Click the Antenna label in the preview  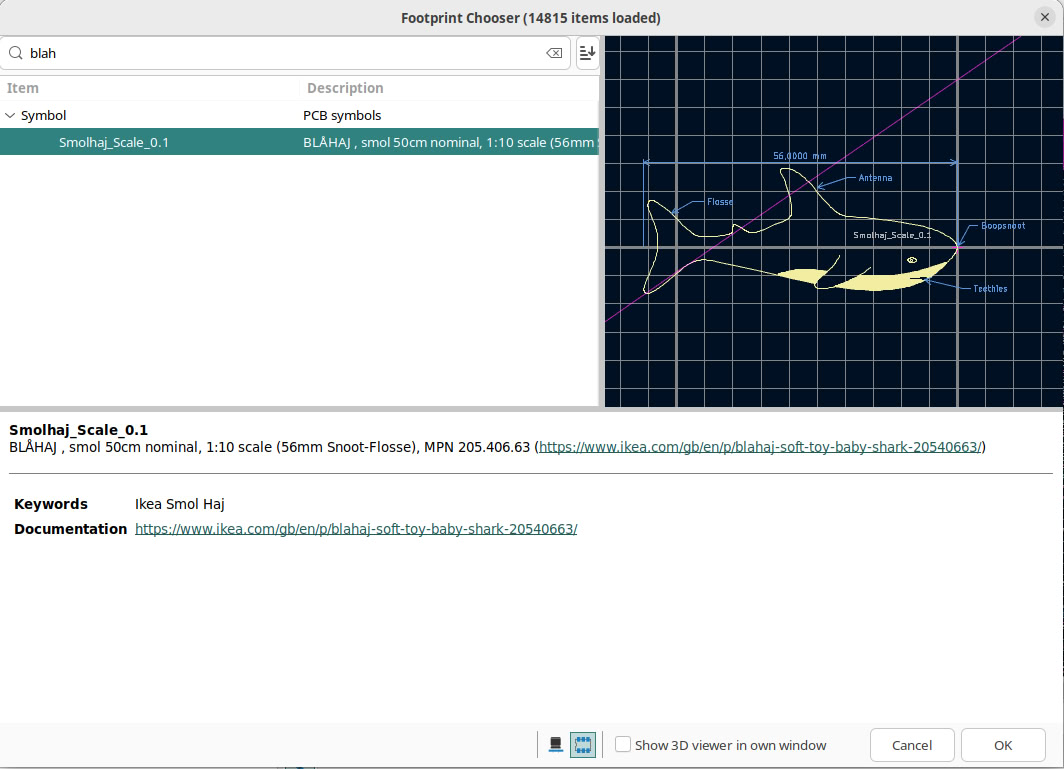point(875,178)
